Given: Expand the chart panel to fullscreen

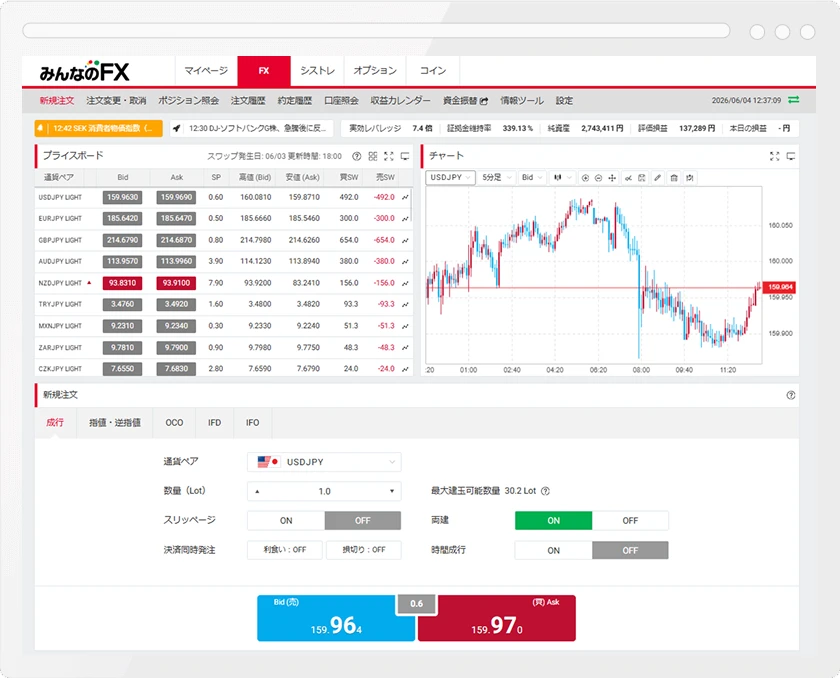Looking at the screenshot, I should click(775, 156).
